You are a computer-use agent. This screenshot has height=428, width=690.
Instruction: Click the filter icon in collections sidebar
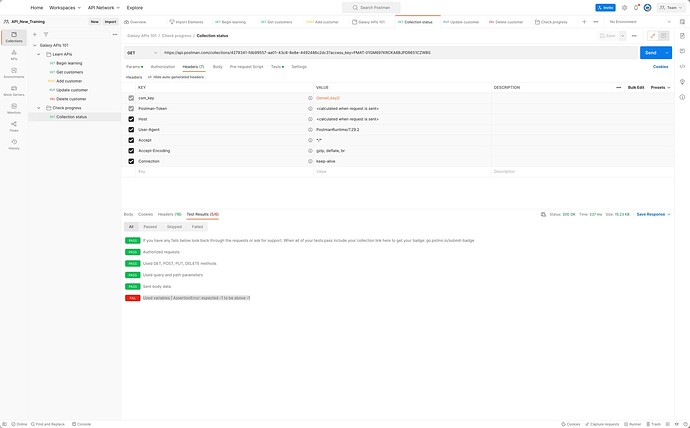pyautogui.click(x=46, y=34)
